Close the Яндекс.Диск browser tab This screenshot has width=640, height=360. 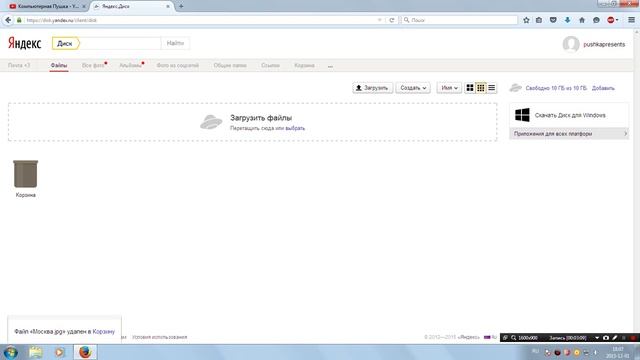pyautogui.click(x=167, y=7)
